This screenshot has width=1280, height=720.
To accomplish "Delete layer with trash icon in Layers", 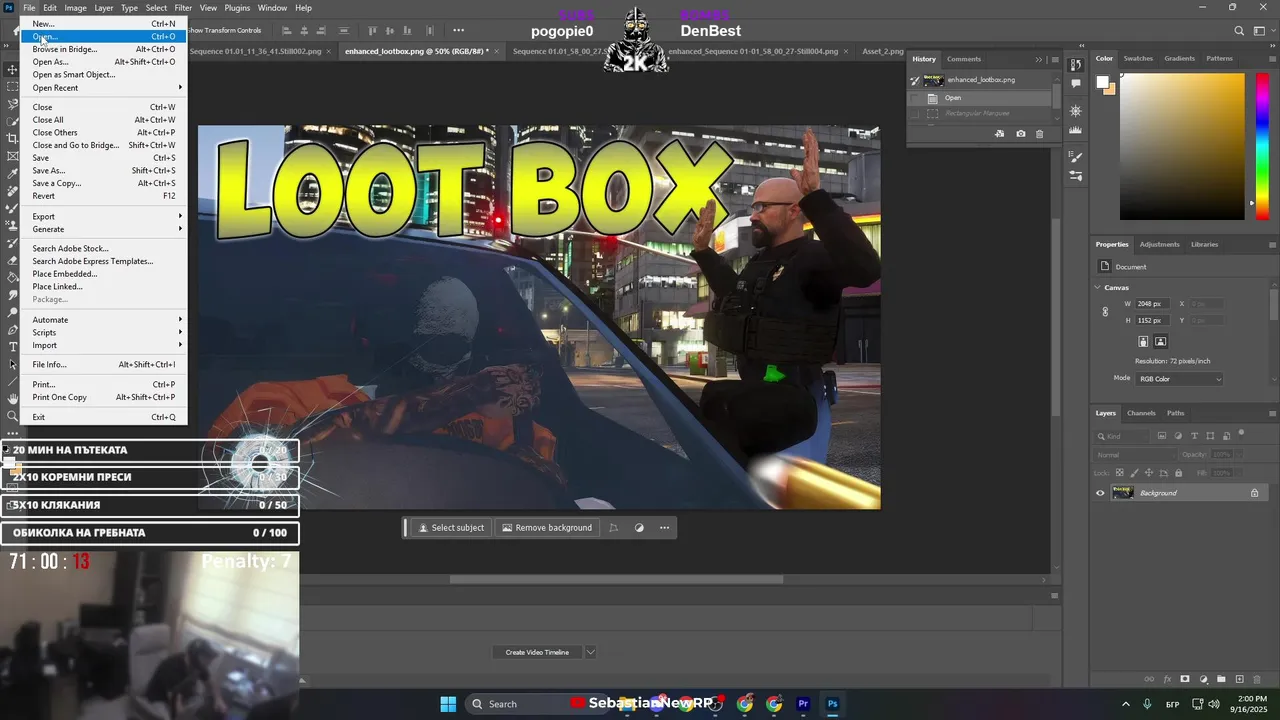I will pos(1258,680).
